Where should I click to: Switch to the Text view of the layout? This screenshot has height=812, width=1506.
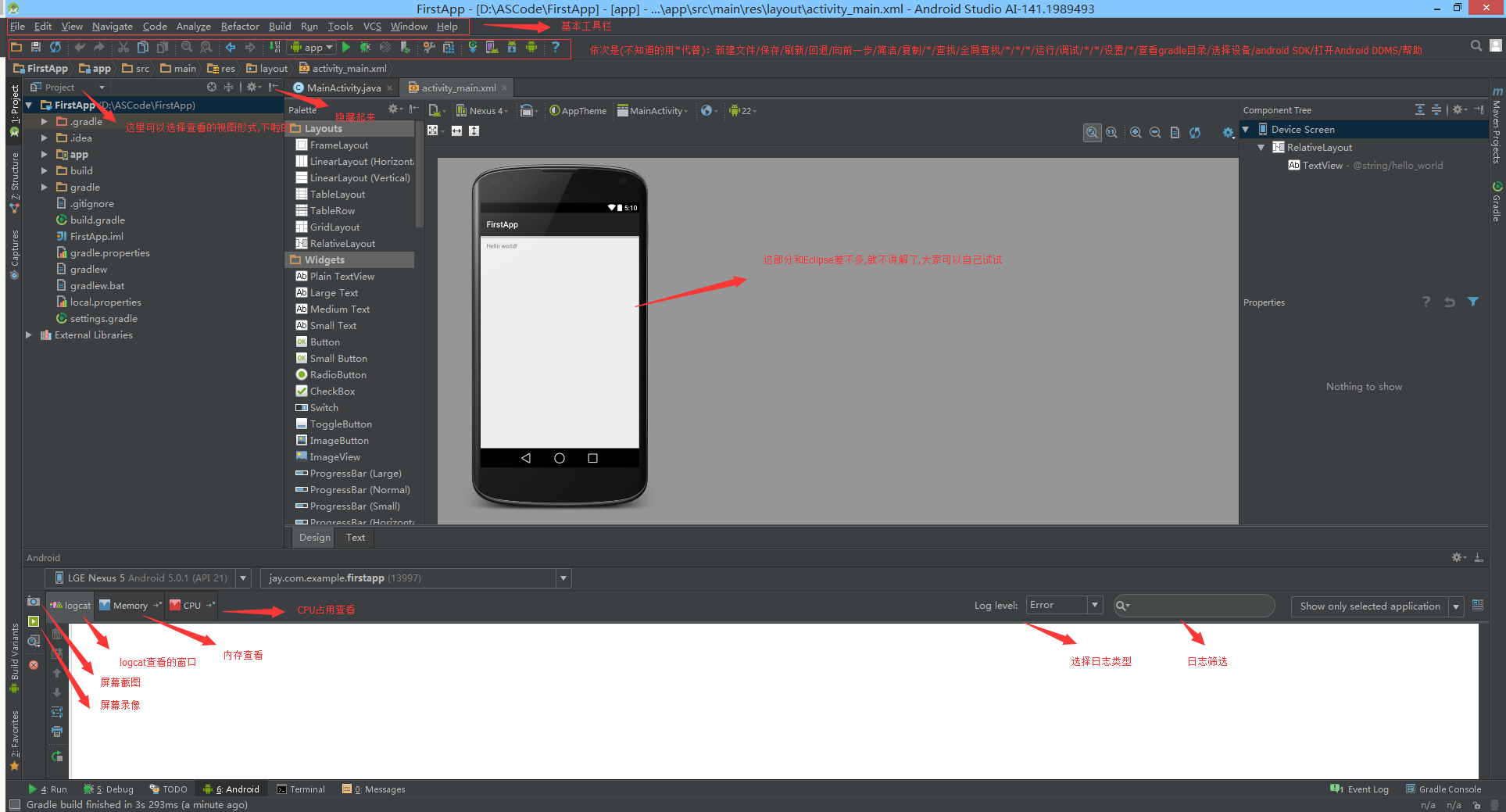(355, 537)
